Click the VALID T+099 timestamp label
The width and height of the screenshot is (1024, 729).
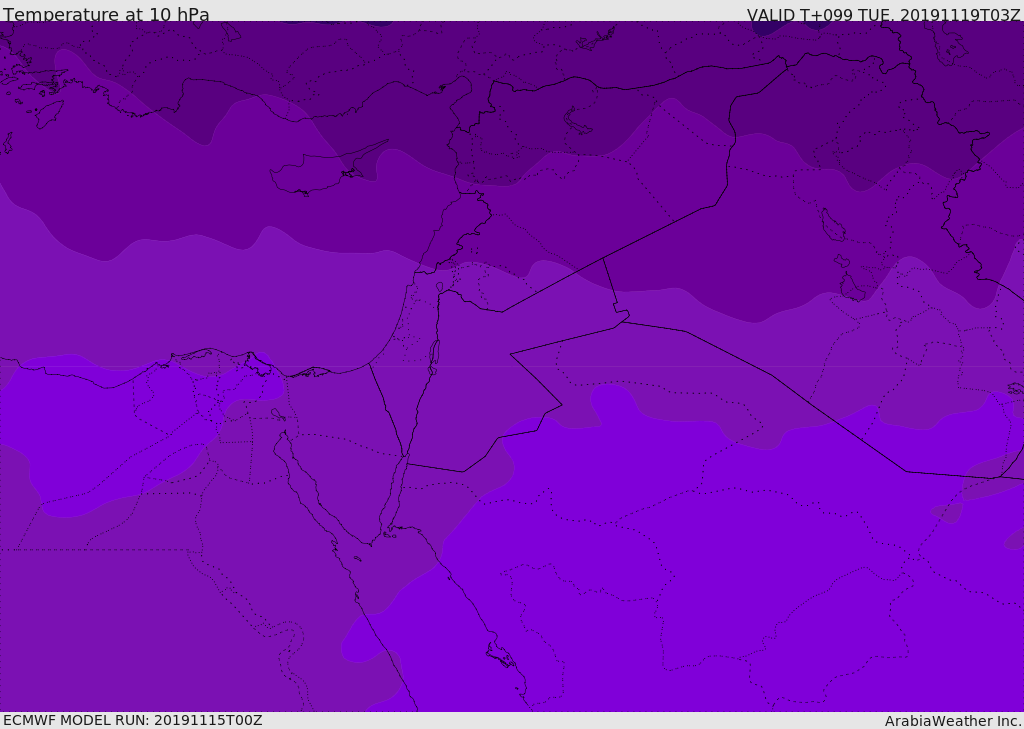(x=884, y=14)
